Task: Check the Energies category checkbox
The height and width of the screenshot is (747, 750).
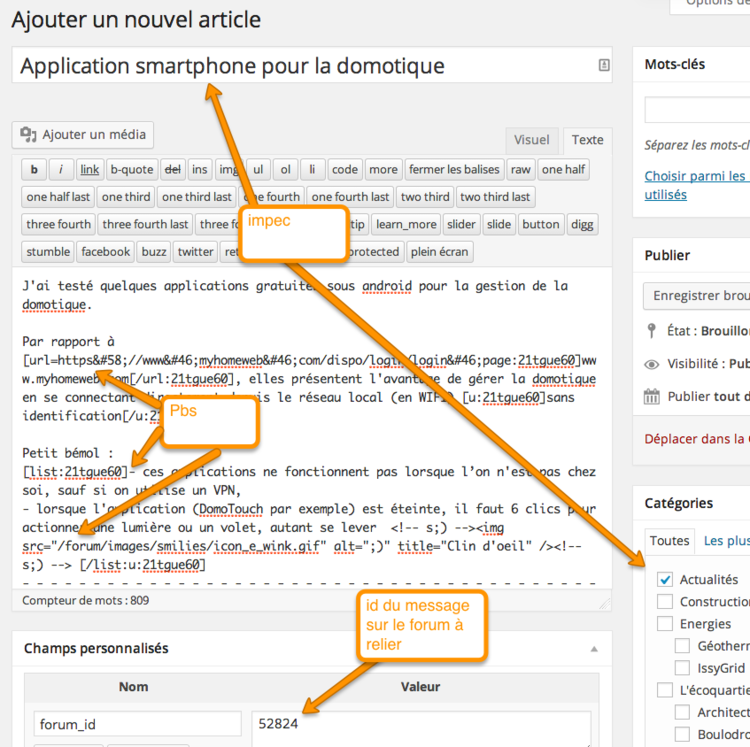Action: [665, 624]
